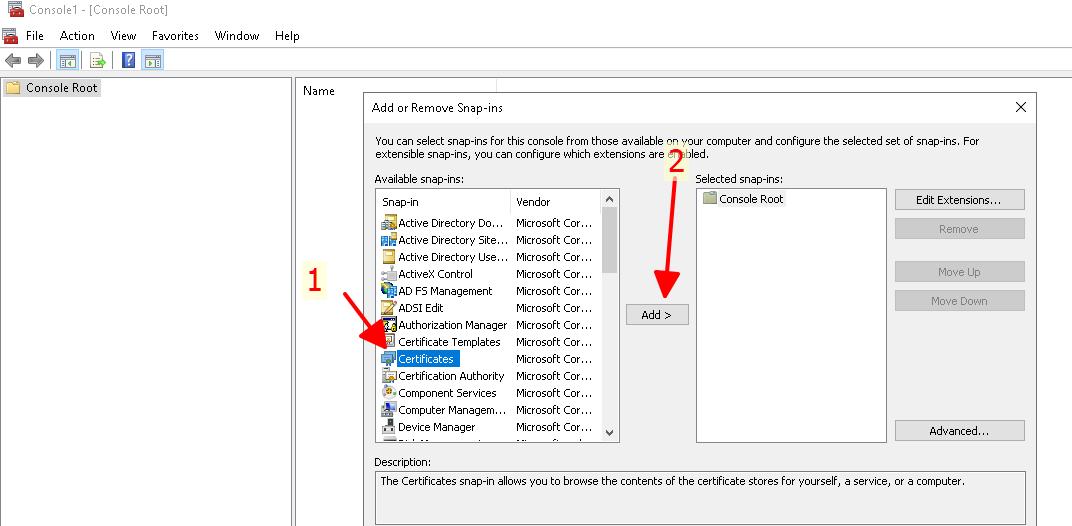Image resolution: width=1072 pixels, height=526 pixels.
Task: Select the Certificate Templates snap-in name
Action: [449, 342]
